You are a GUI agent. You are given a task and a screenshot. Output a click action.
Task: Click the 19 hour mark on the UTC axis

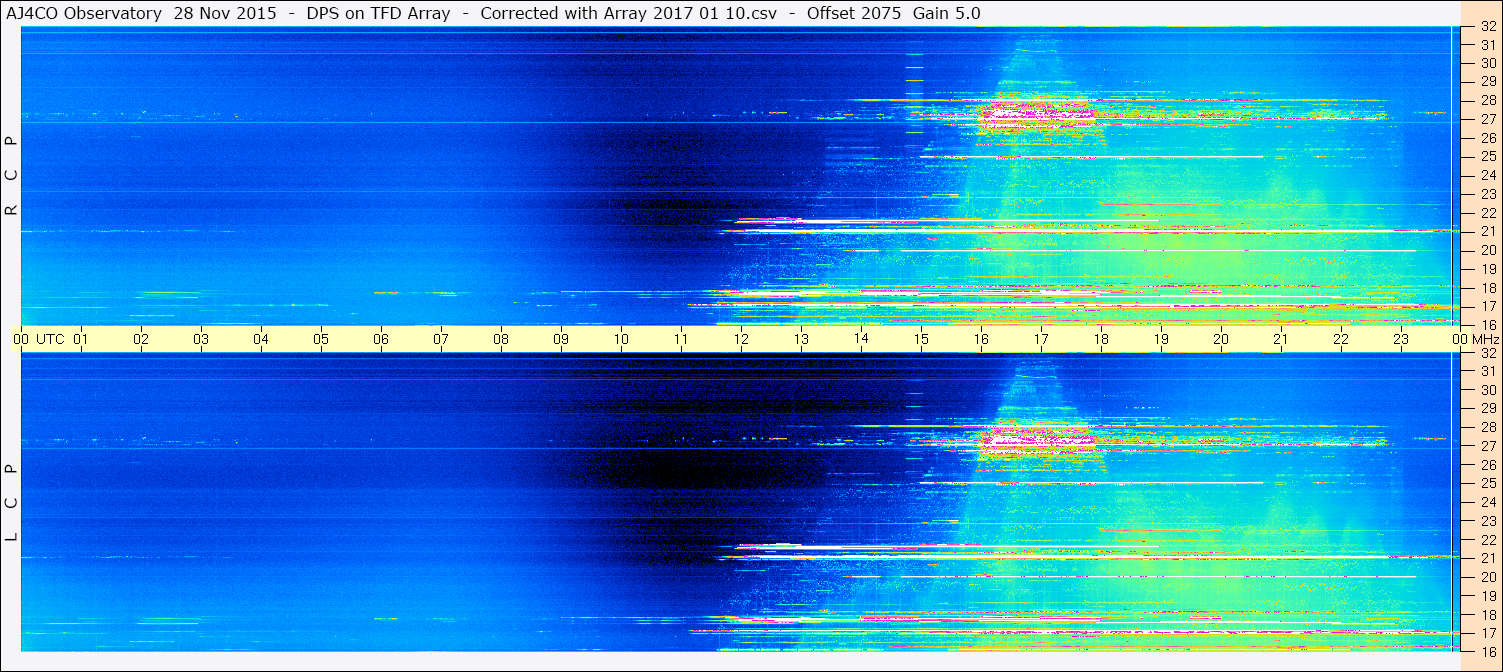coord(1161,339)
